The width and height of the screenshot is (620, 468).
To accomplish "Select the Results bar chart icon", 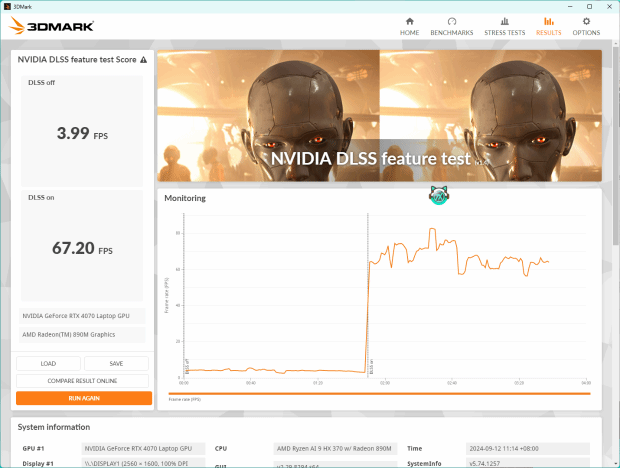I will click(x=548, y=21).
